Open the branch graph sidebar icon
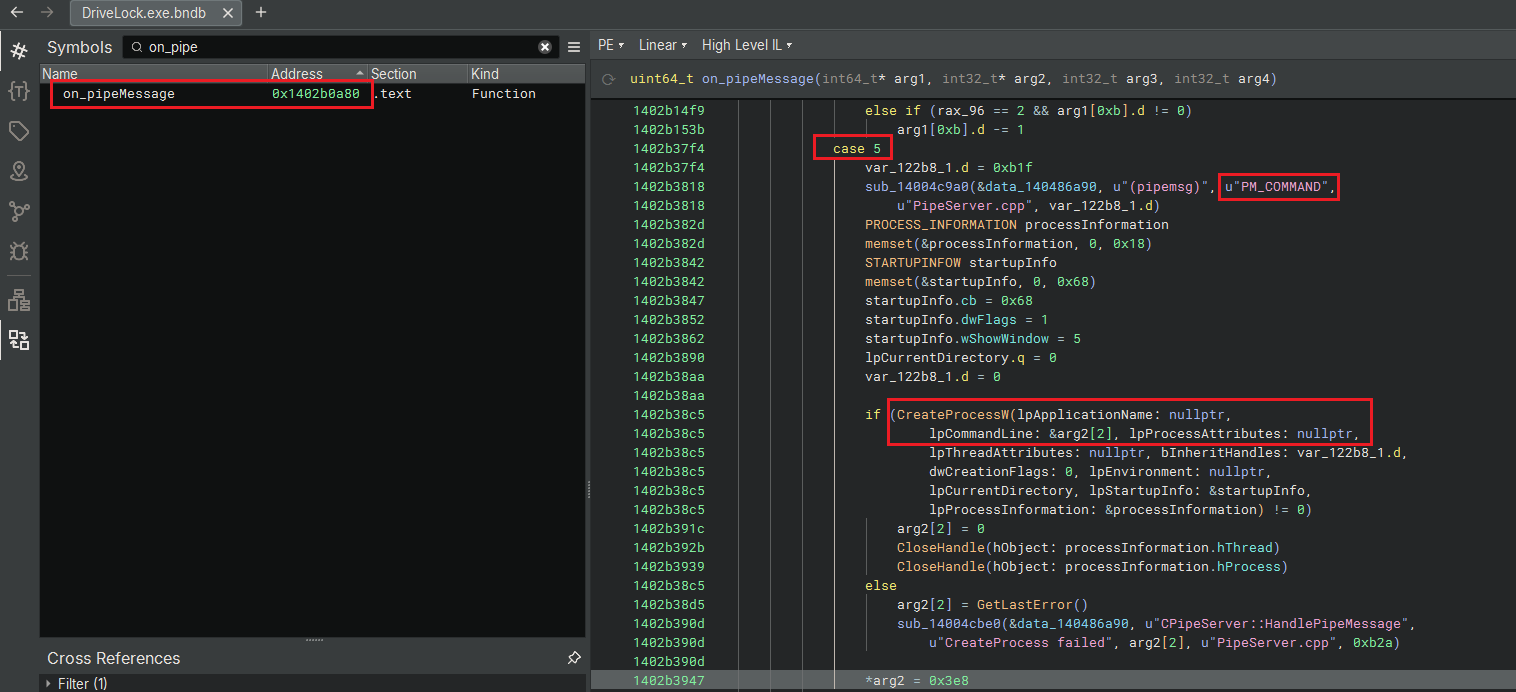Screen dimensions: 1516x692 coord(18,211)
